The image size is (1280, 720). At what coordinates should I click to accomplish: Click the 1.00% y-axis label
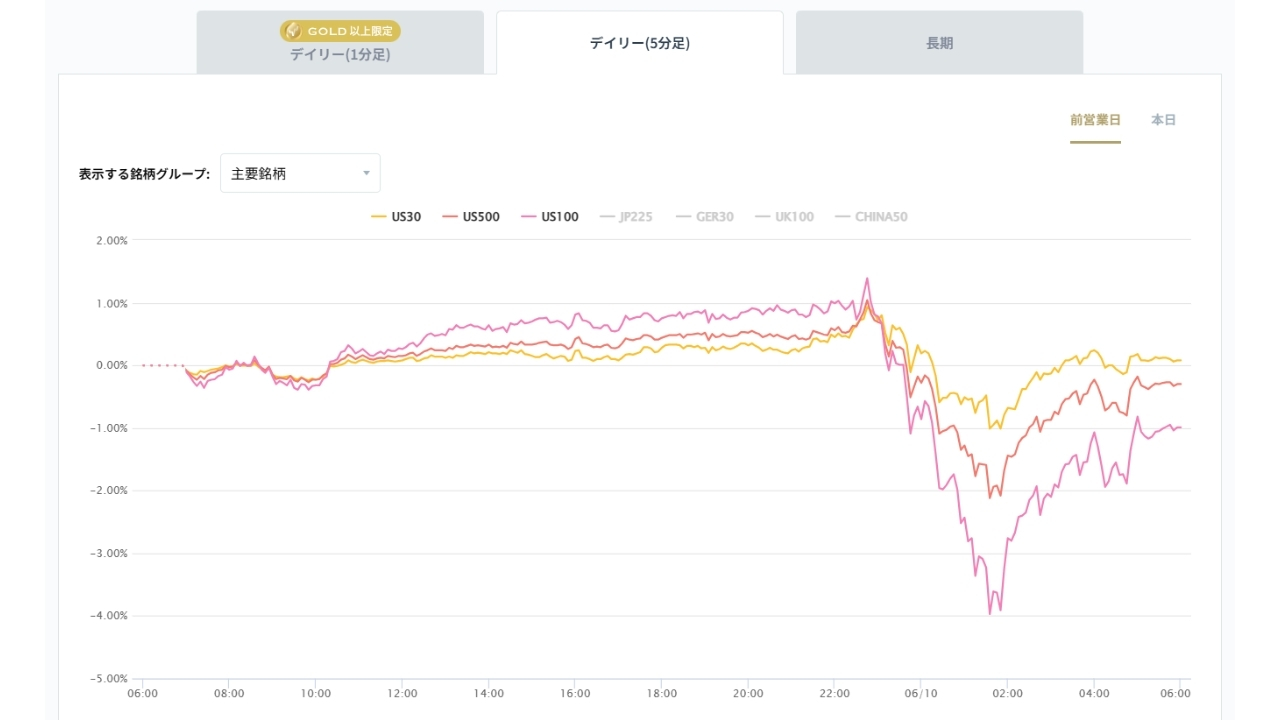[x=112, y=304]
